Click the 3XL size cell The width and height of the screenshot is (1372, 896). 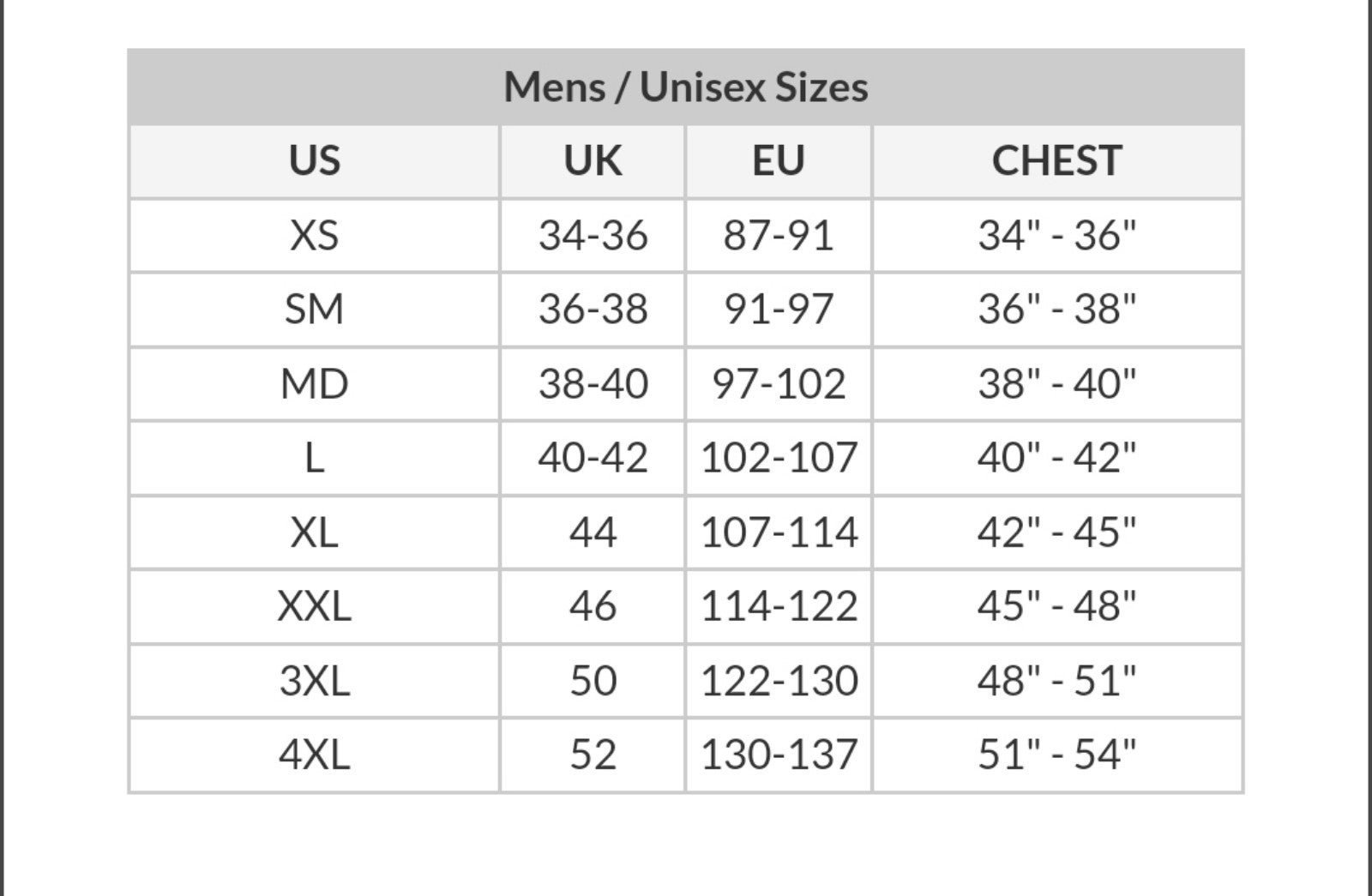click(315, 681)
